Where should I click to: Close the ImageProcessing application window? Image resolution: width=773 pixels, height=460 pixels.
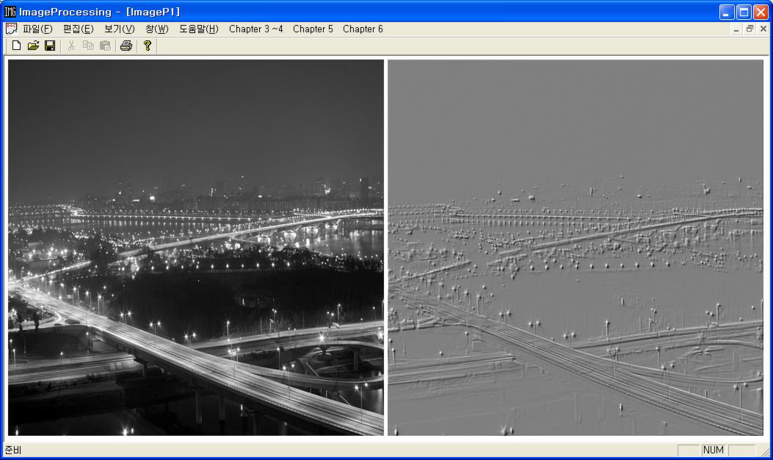tap(761, 12)
